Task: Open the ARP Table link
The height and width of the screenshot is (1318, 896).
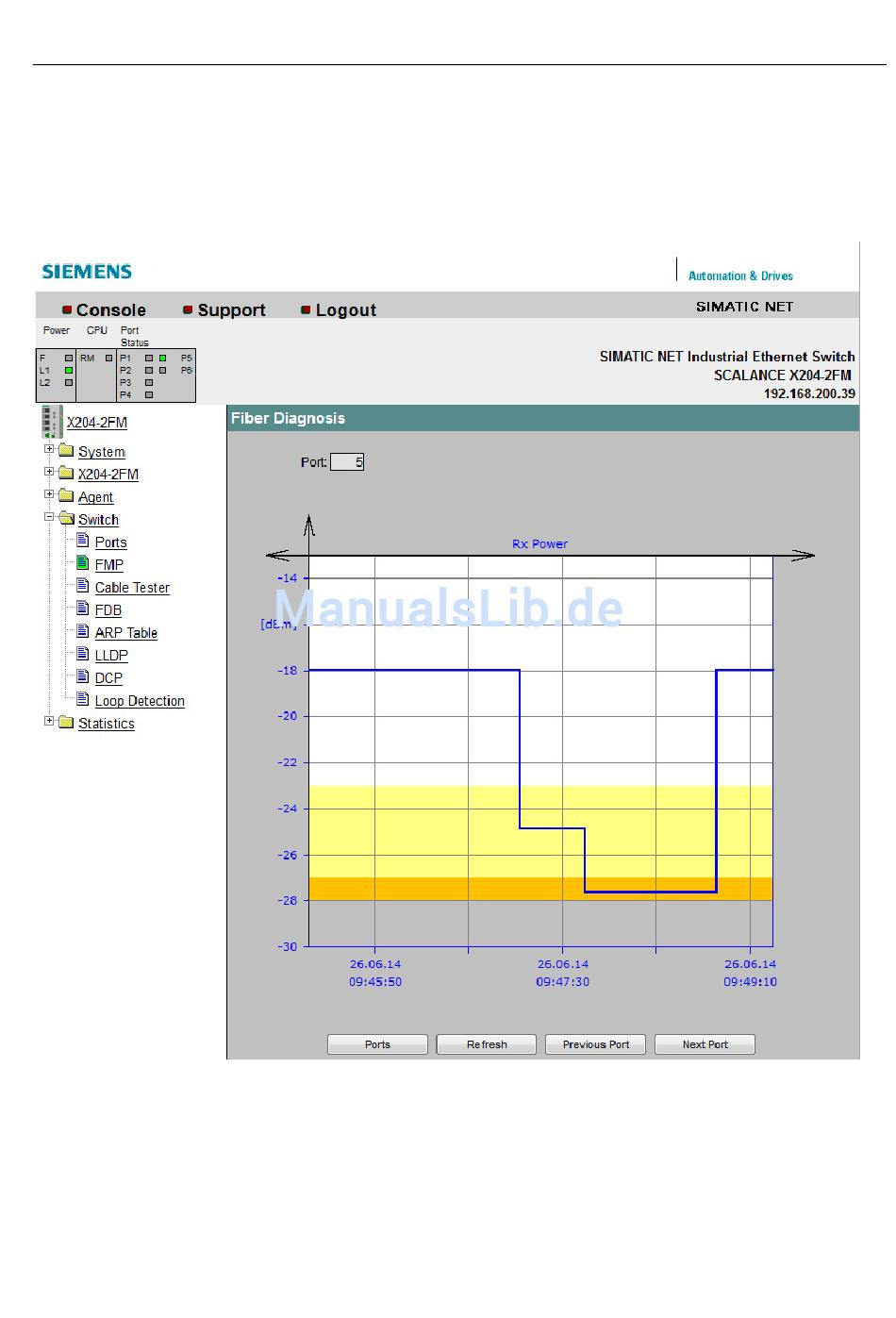Action: tap(125, 633)
